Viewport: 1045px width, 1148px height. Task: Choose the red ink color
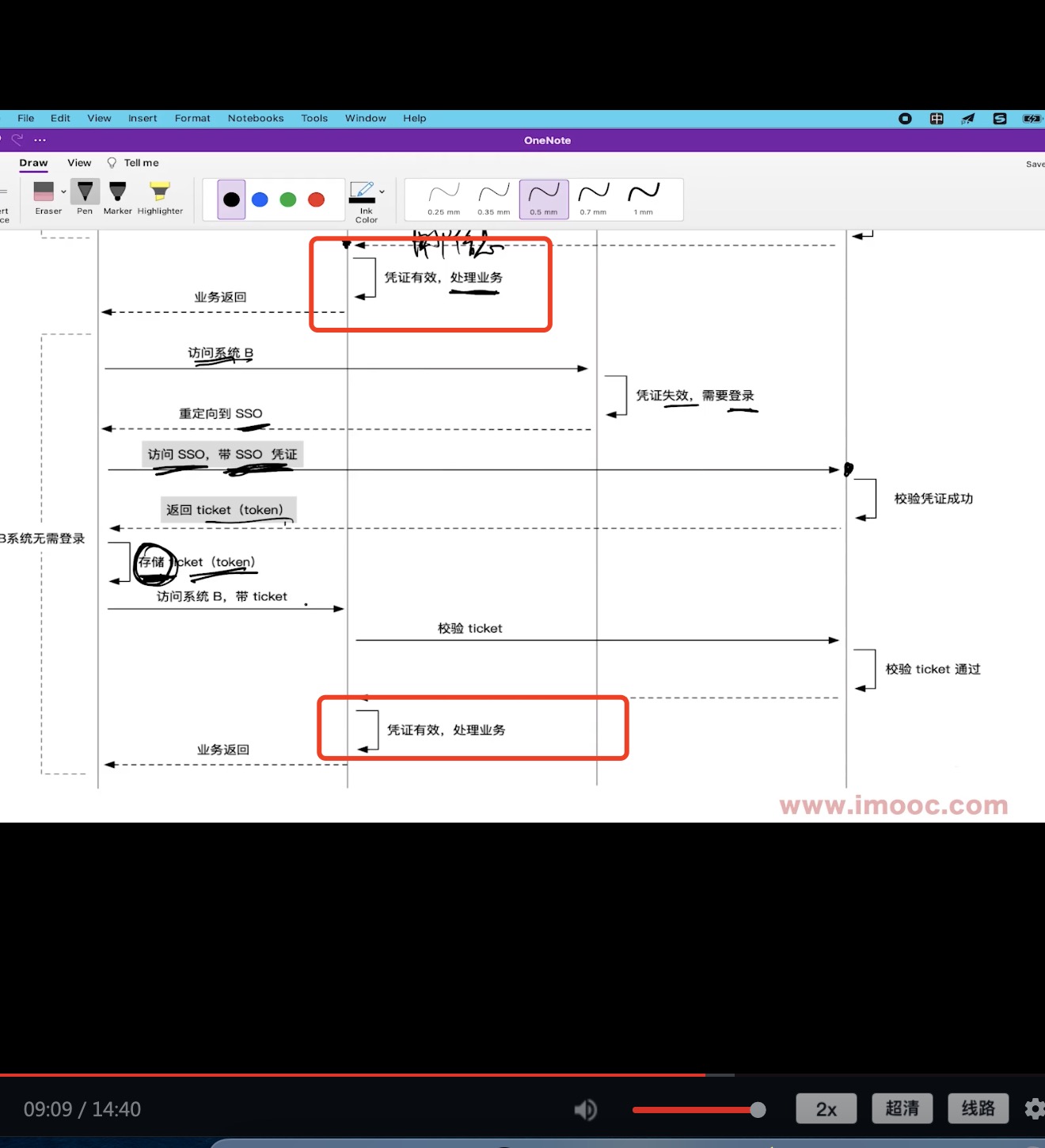pyautogui.click(x=317, y=200)
